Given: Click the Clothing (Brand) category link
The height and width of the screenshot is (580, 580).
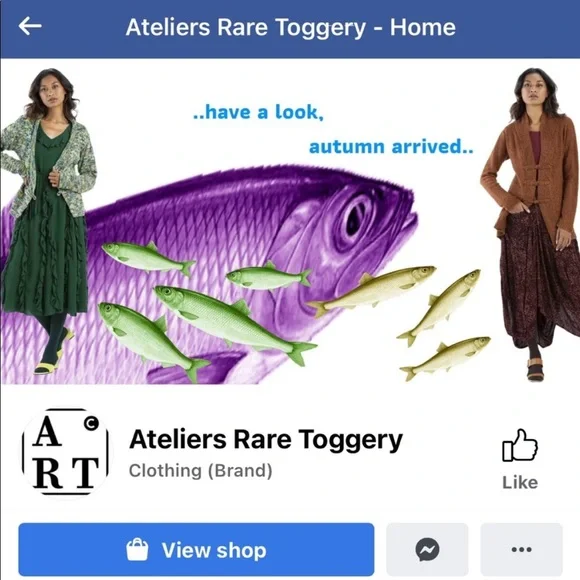Looking at the screenshot, I should click(200, 471).
